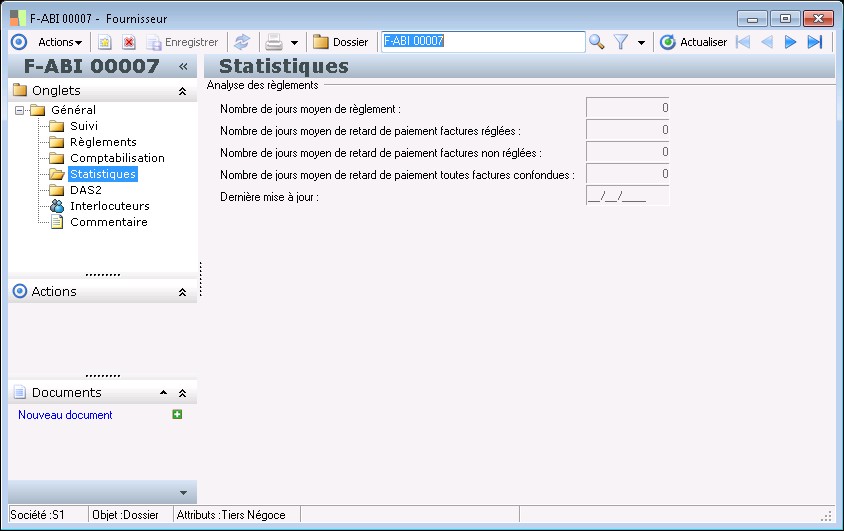Open the DAS2 tab
Screen dimensions: 844x531
pos(86,190)
